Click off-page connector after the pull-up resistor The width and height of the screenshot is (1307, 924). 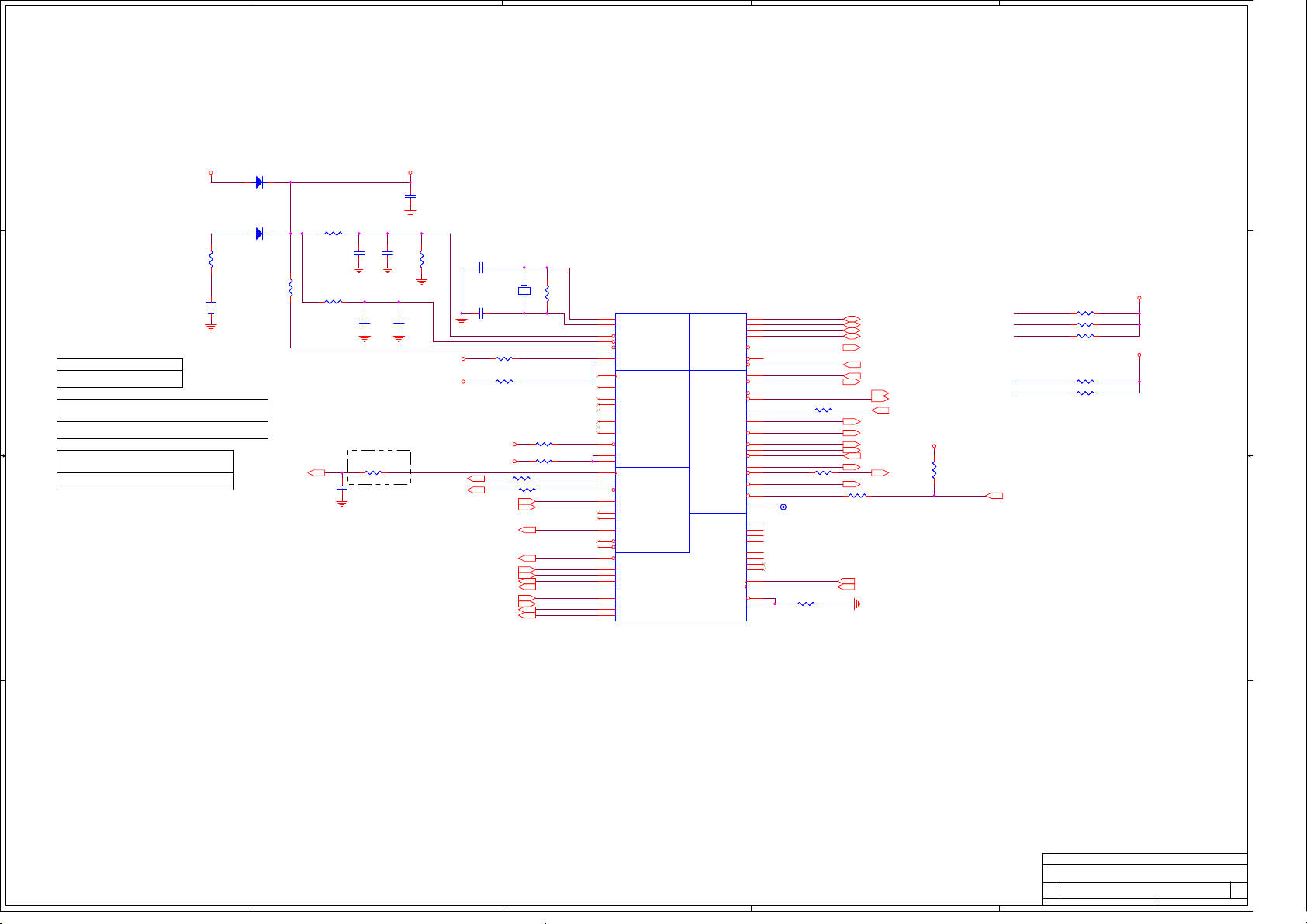tap(994, 496)
